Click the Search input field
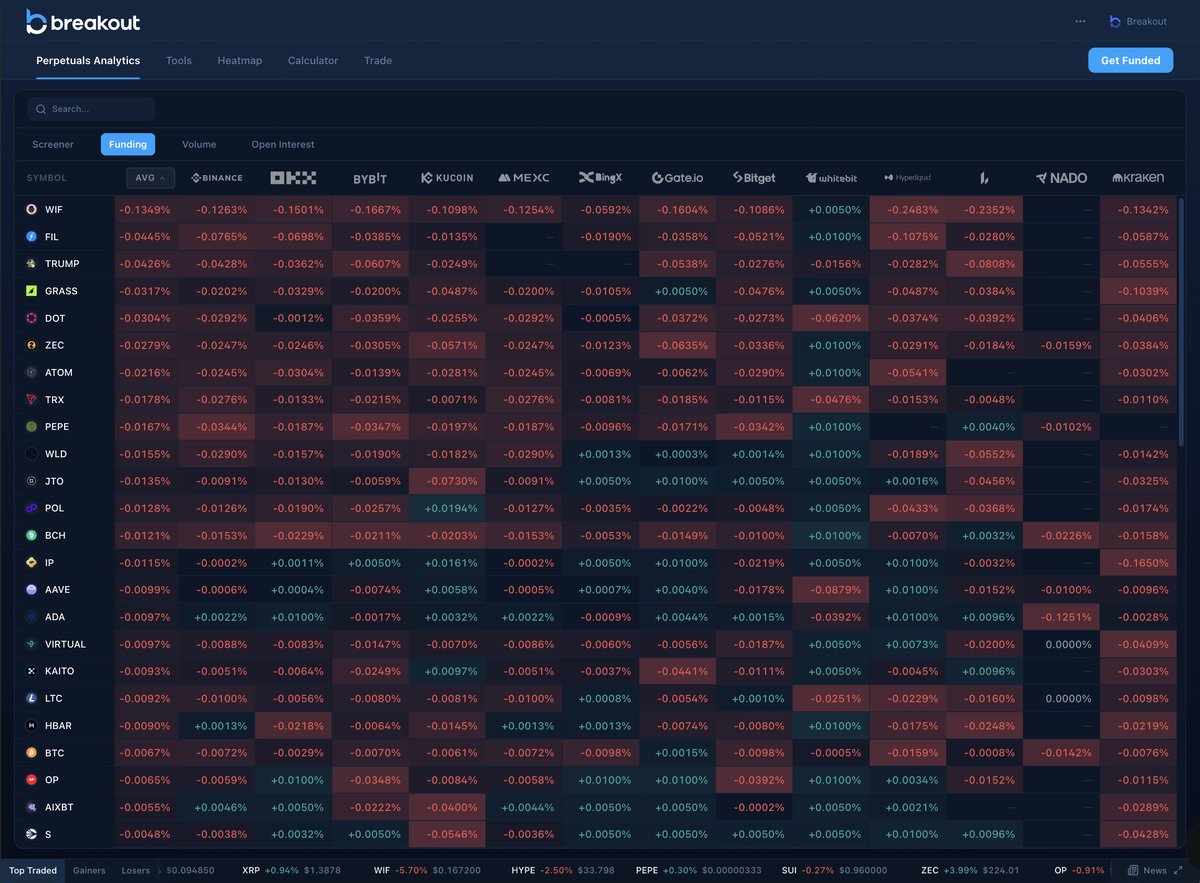 click(91, 109)
